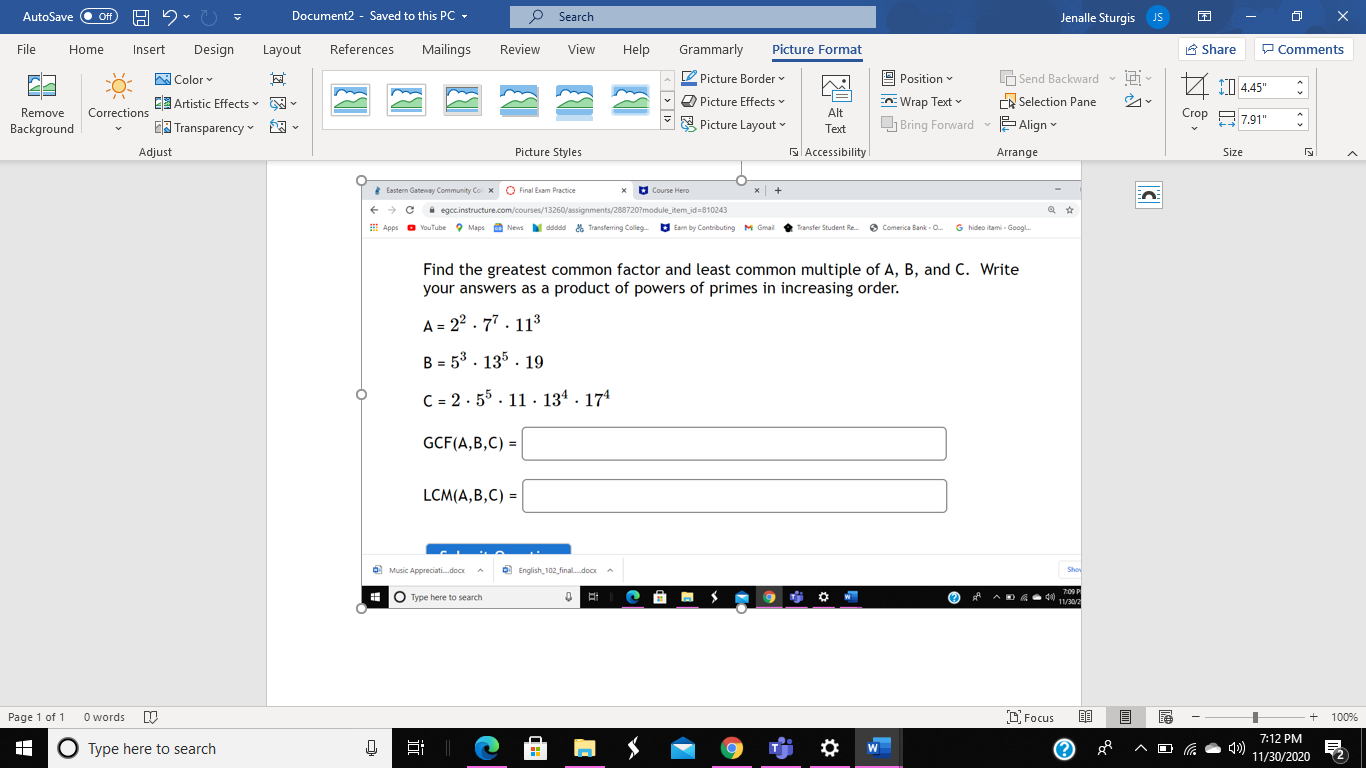
Task: Click the Change Picture icon beside Artistic Effects
Action: pos(278,103)
